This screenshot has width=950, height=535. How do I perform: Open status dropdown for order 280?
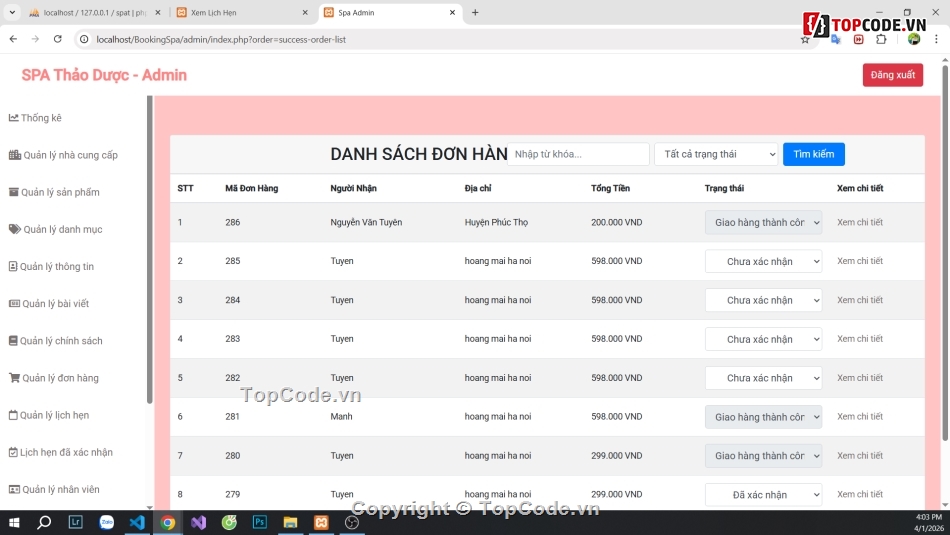[x=763, y=456]
